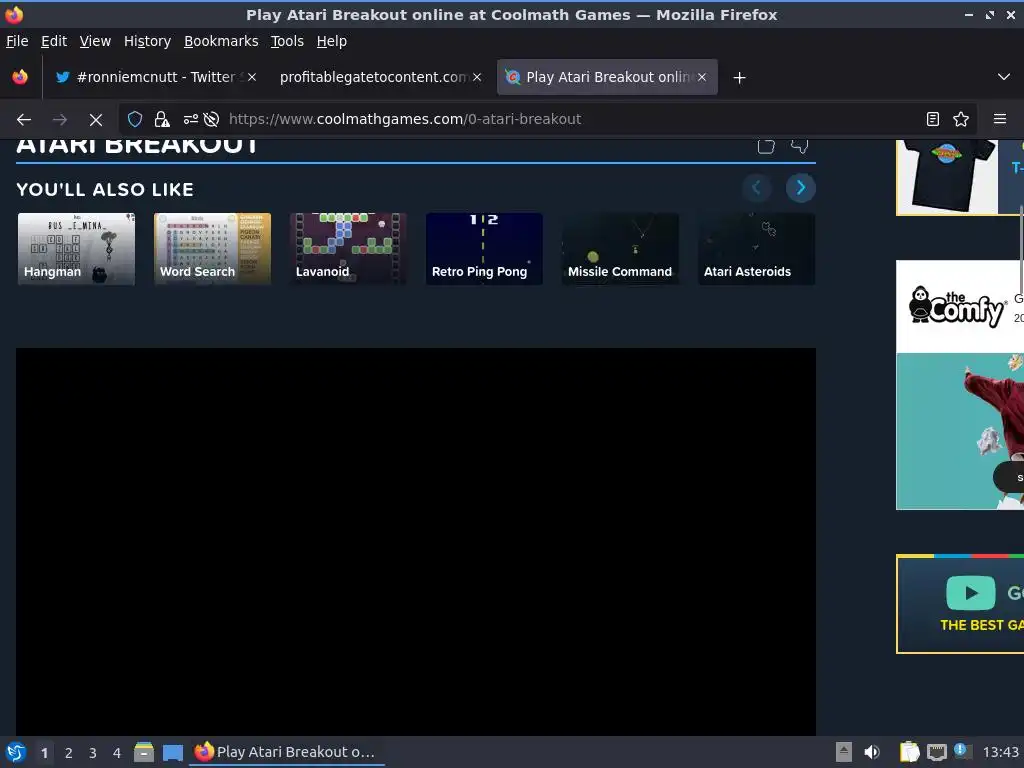Viewport: 1024px width, 768px height.
Task: Open the File menu
Action: tap(17, 41)
